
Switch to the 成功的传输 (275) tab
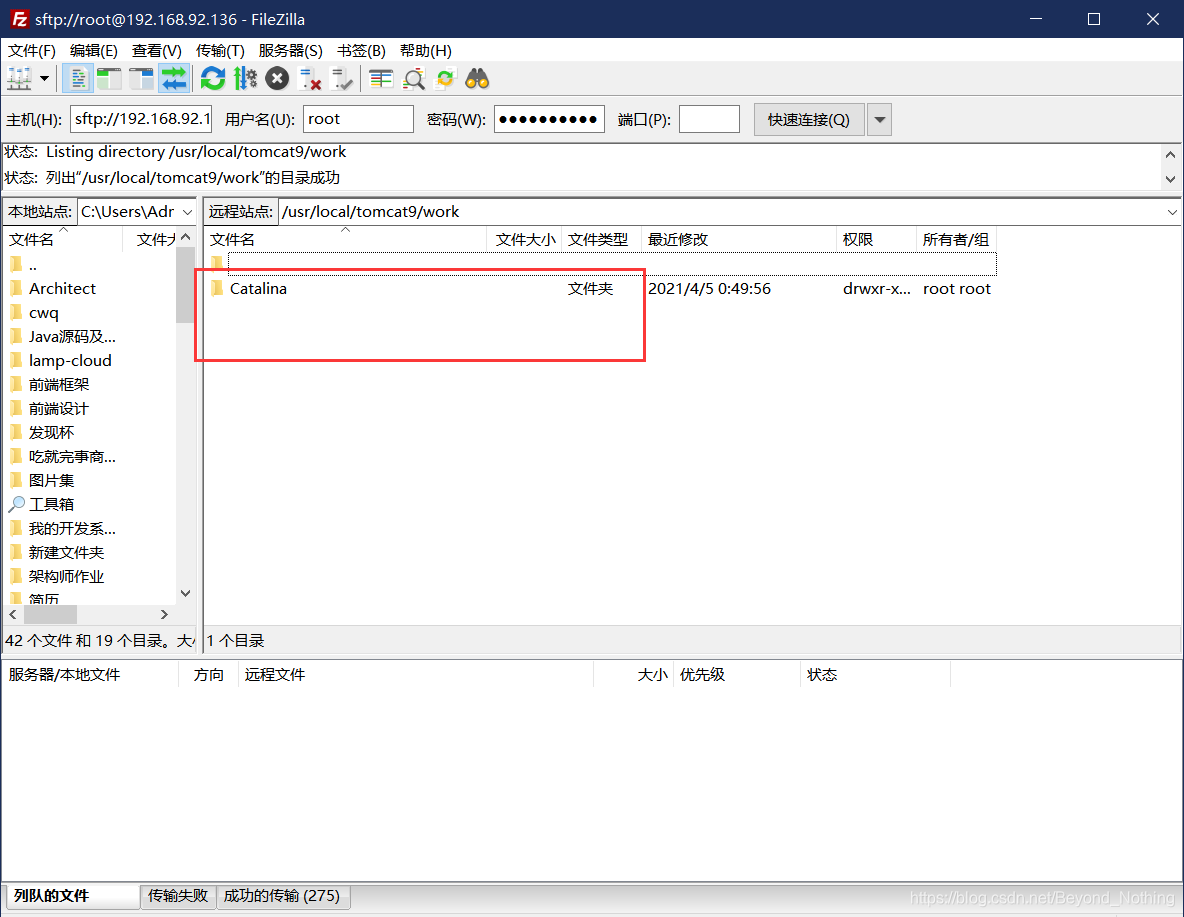tap(282, 896)
